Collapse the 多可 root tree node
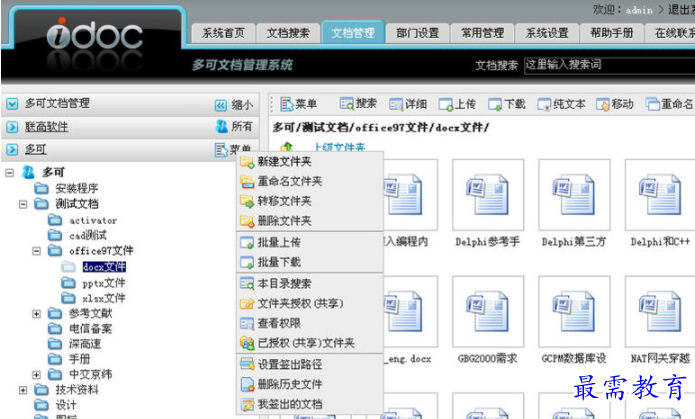The width and height of the screenshot is (695, 419). 9,172
